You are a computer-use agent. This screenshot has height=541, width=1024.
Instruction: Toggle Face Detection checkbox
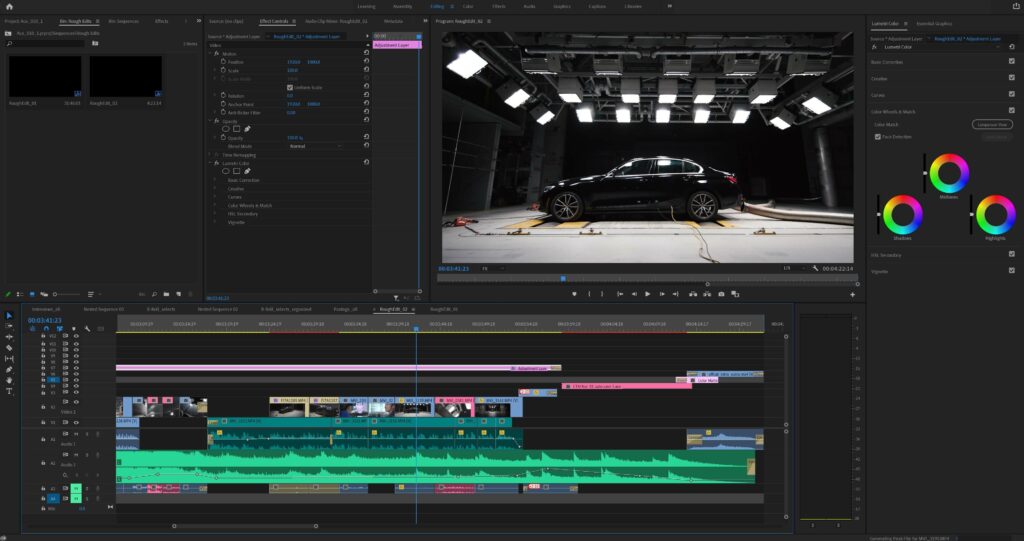(x=878, y=137)
